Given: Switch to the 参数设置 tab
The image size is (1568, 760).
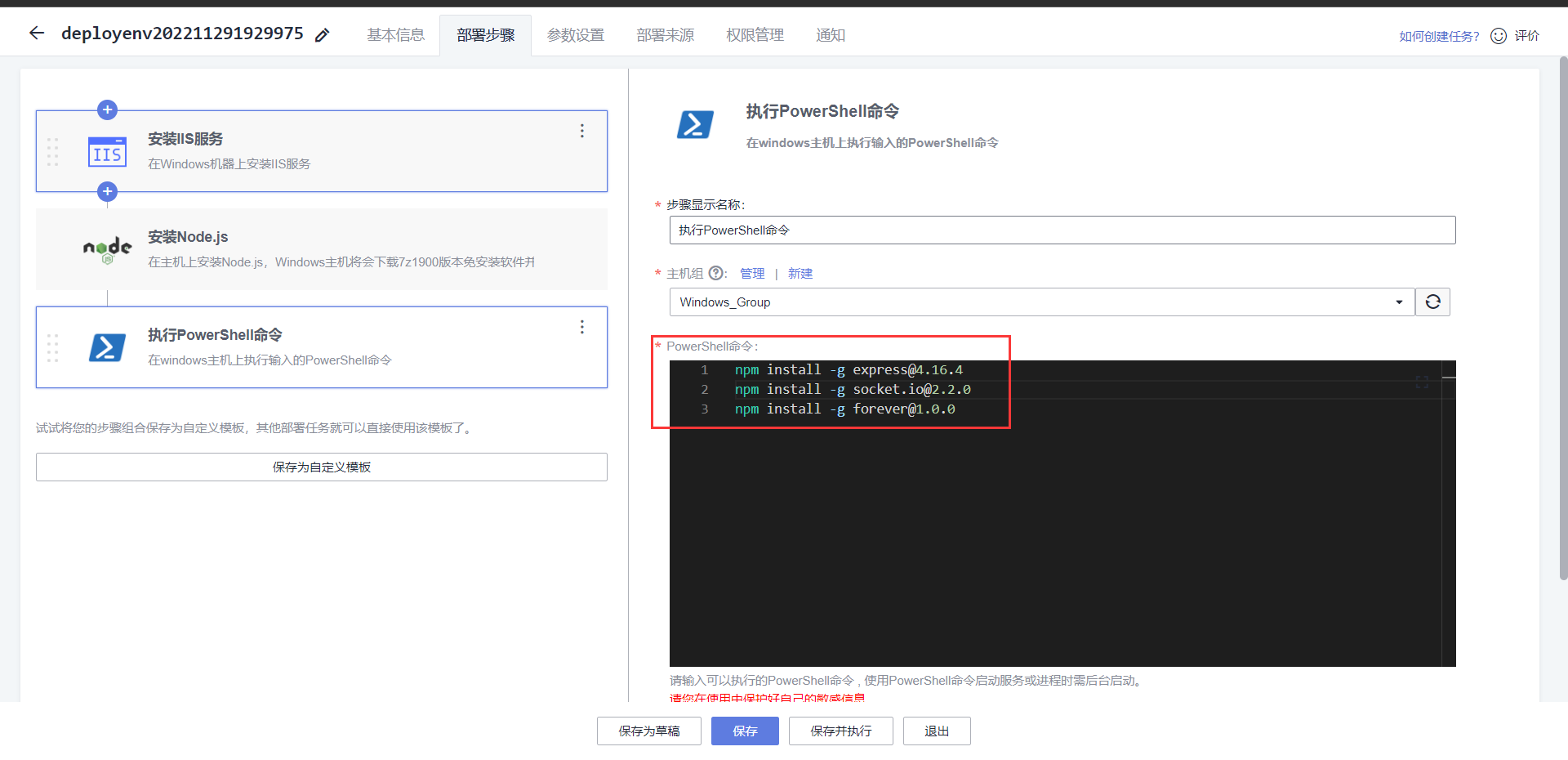Looking at the screenshot, I should [576, 35].
